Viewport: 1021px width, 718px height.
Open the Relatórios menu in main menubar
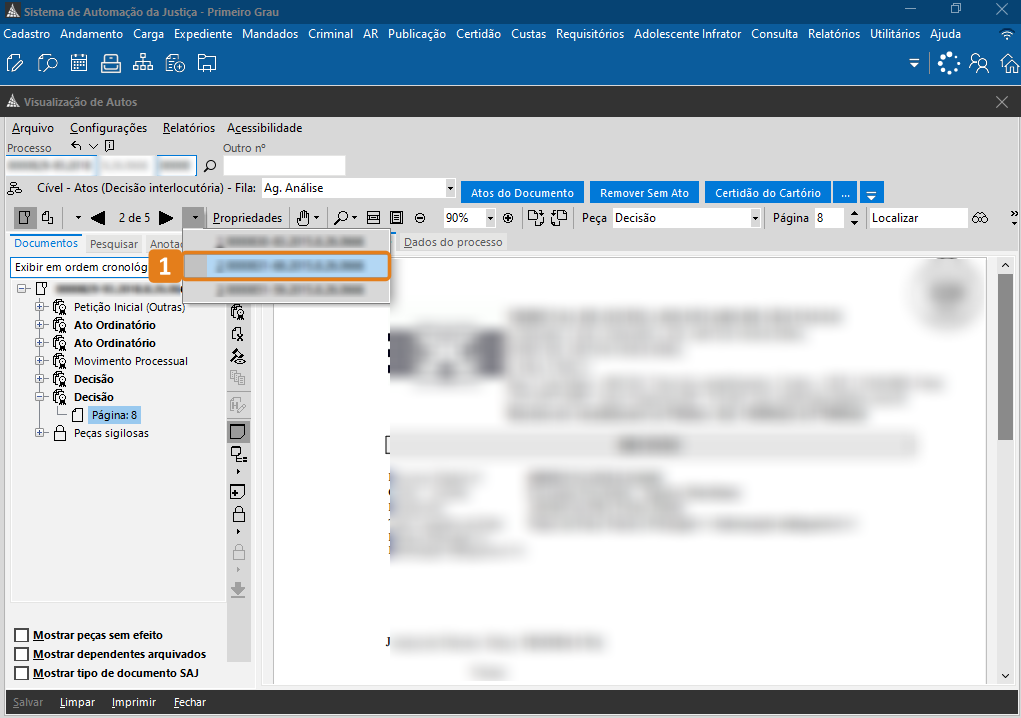tap(834, 34)
